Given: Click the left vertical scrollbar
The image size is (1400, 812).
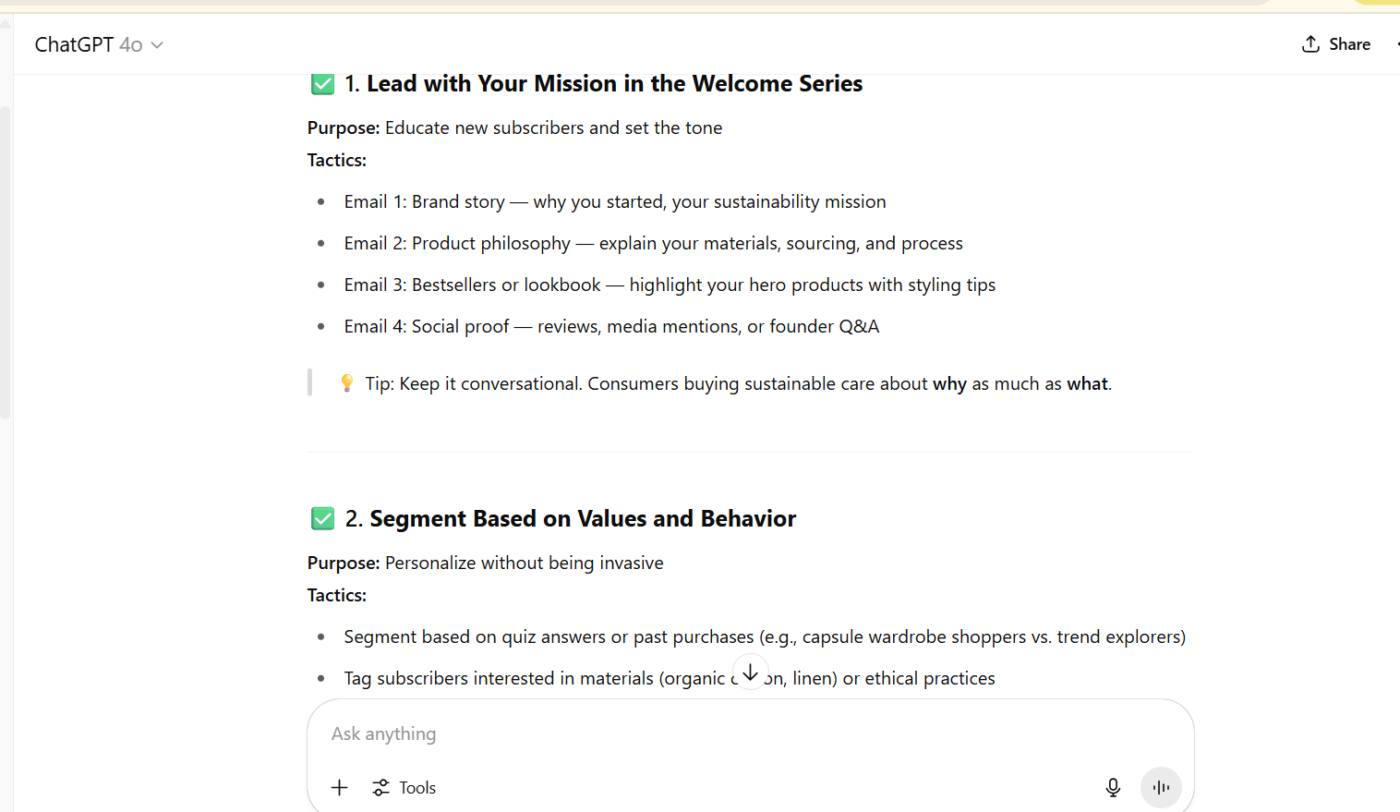Looking at the screenshot, I should tap(5, 260).
